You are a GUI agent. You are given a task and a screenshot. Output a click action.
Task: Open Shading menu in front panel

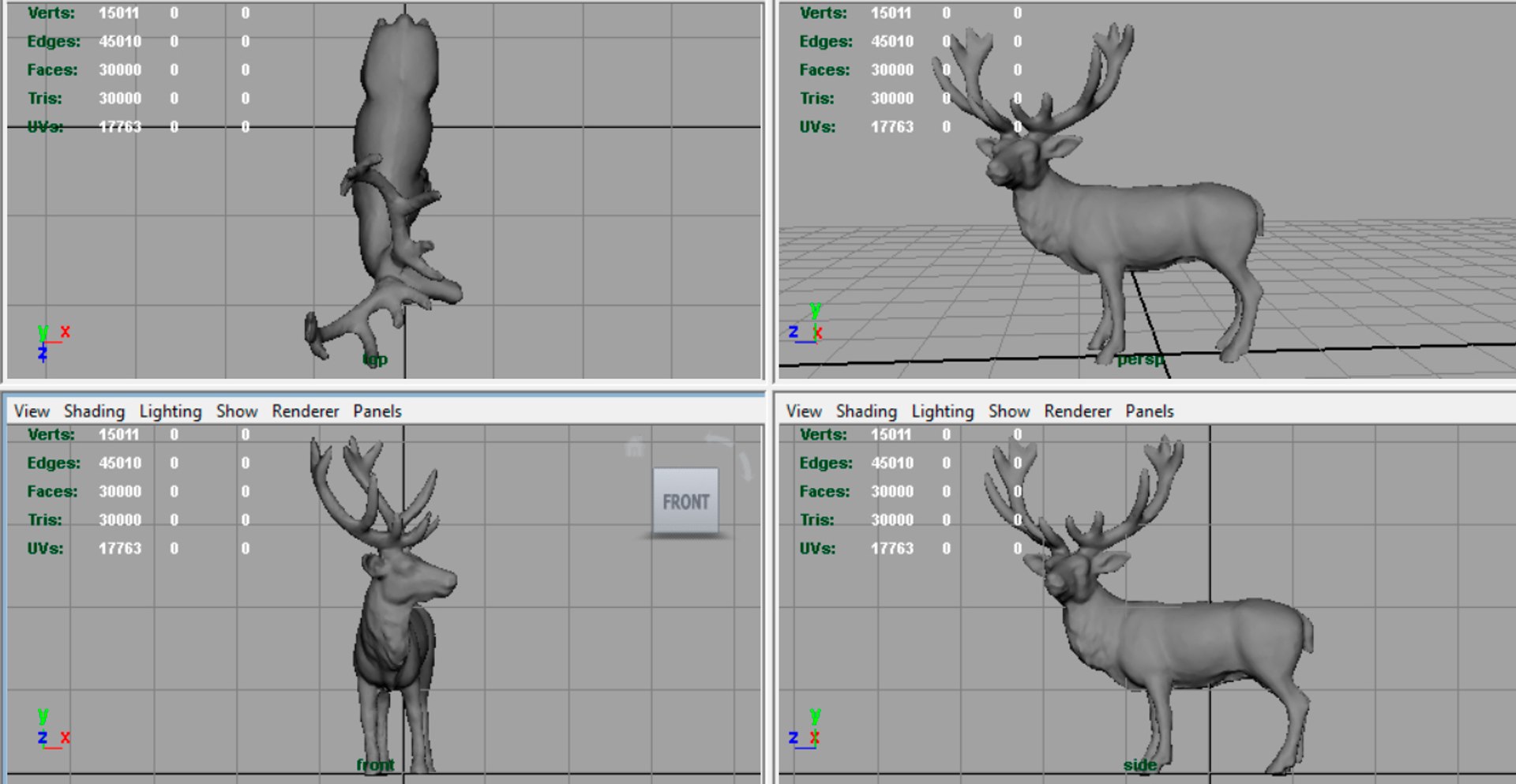click(94, 411)
